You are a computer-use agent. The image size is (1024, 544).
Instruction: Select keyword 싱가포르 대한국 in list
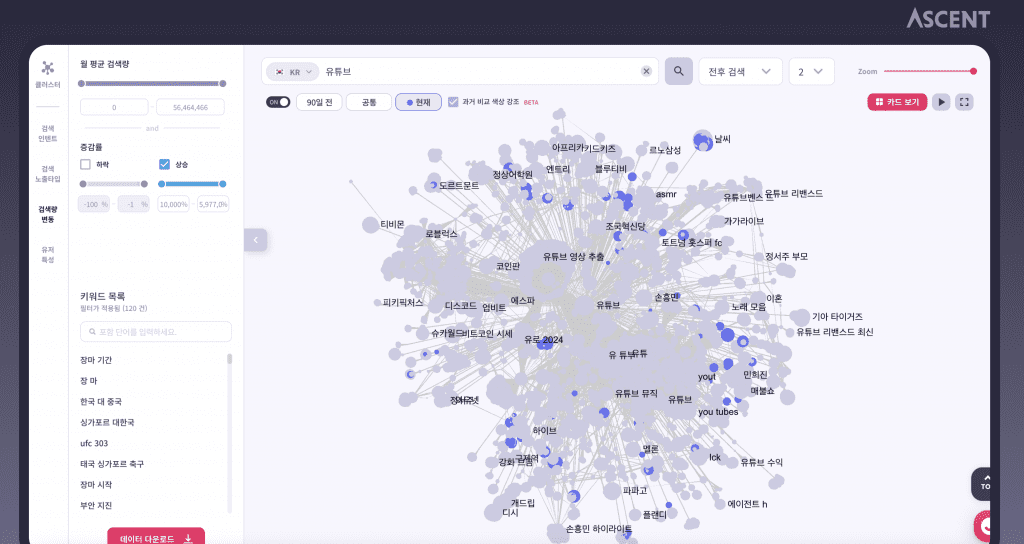(x=107, y=423)
